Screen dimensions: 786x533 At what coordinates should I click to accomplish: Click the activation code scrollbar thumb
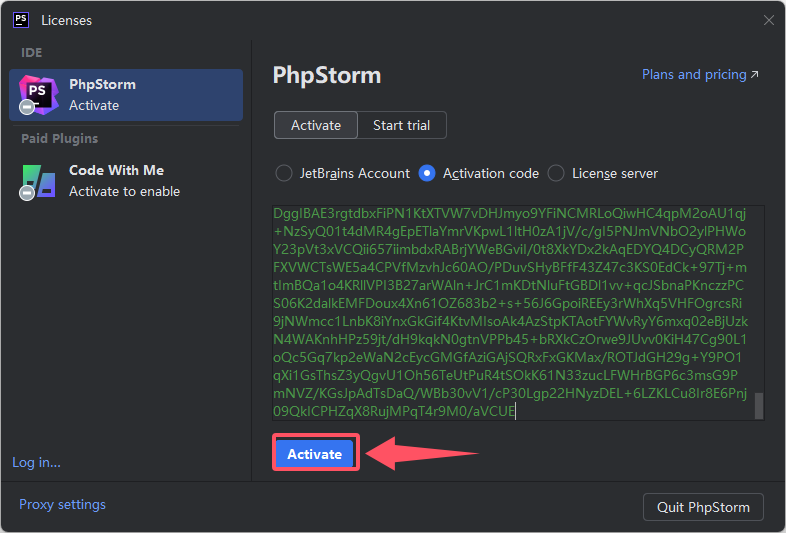[759, 406]
